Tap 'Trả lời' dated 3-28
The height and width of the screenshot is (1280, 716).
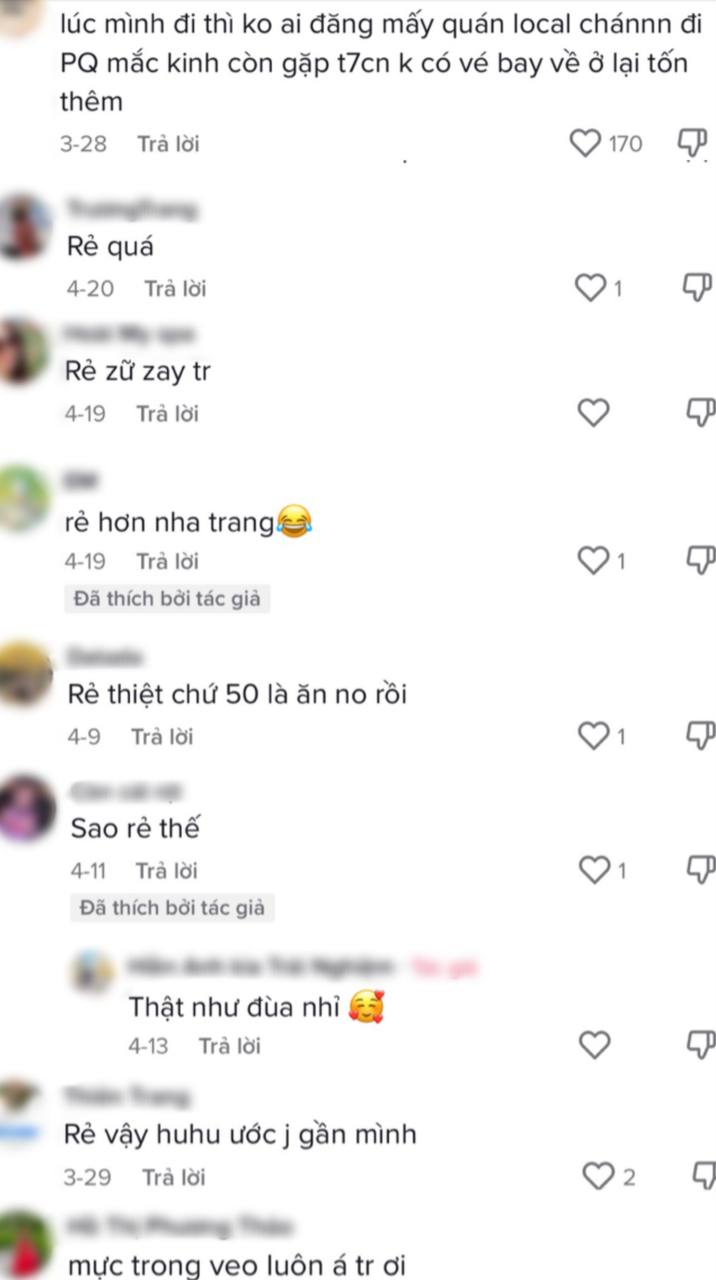point(168,144)
